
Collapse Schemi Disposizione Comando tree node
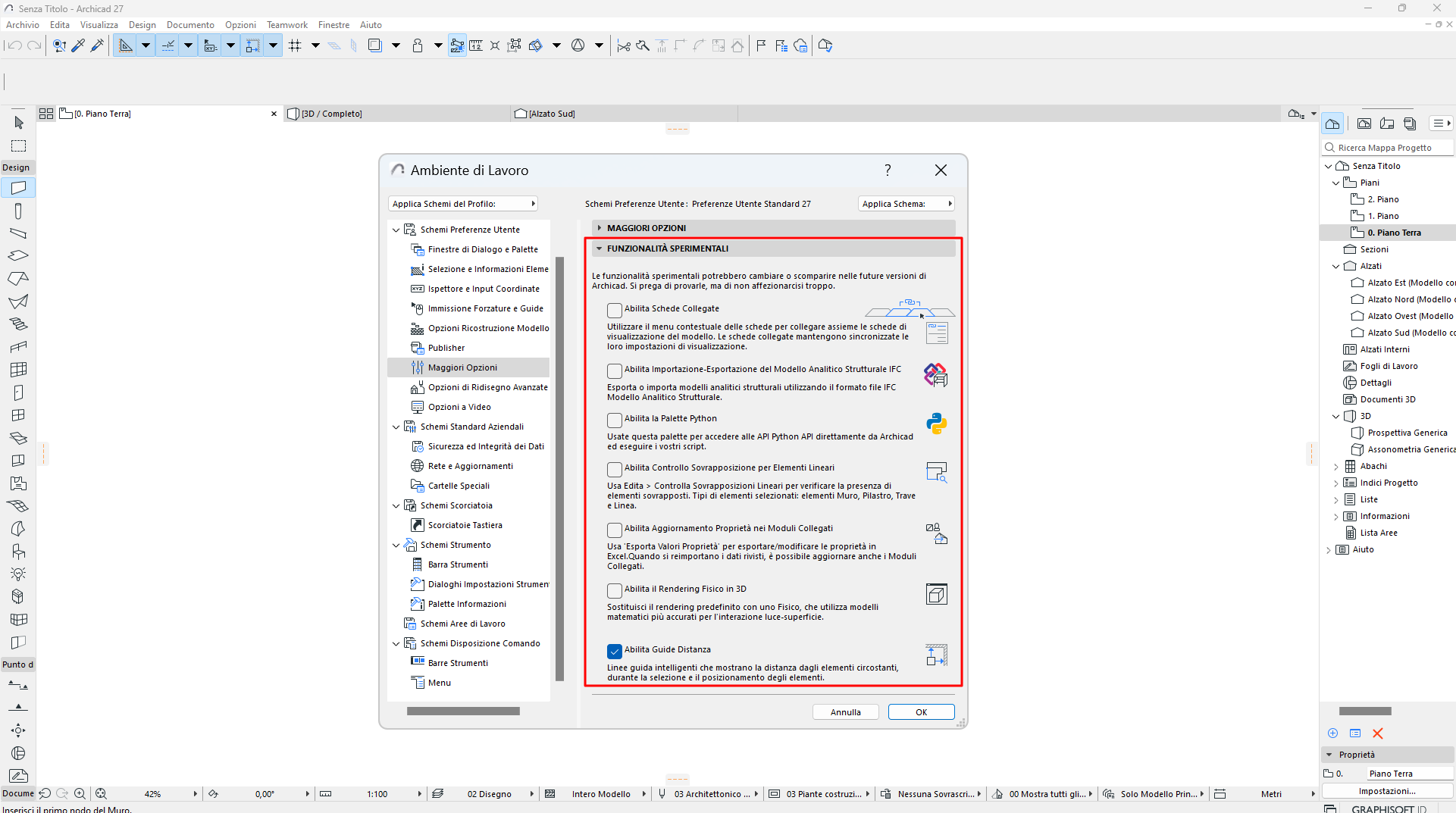[x=396, y=643]
